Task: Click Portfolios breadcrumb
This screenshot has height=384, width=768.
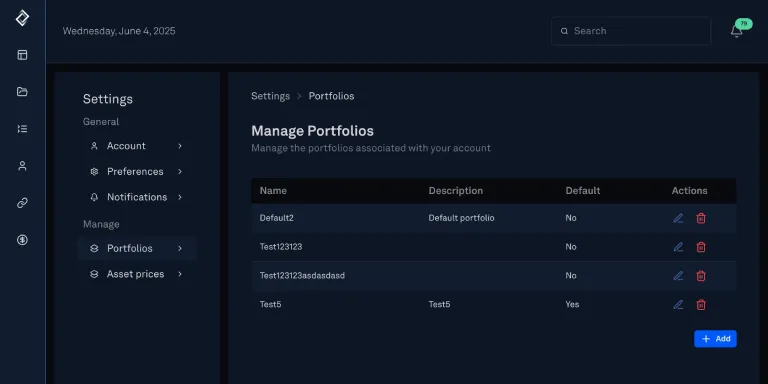Action: coord(331,96)
